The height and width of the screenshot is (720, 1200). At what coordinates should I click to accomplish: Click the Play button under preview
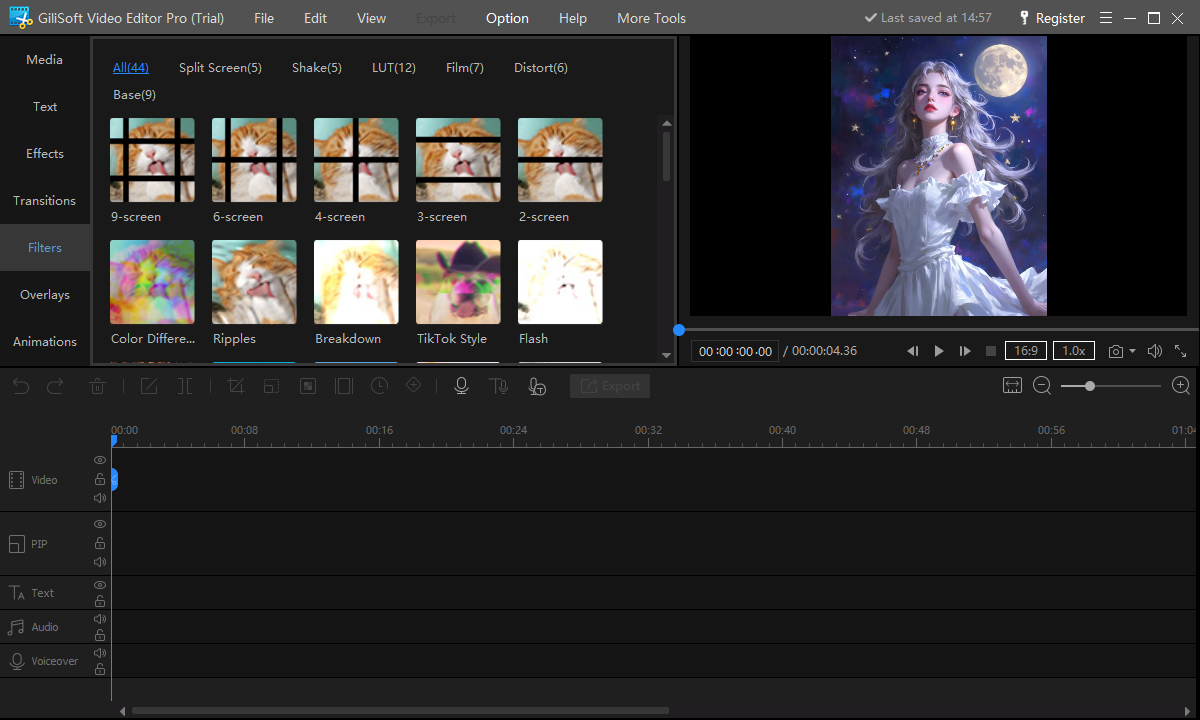[939, 351]
